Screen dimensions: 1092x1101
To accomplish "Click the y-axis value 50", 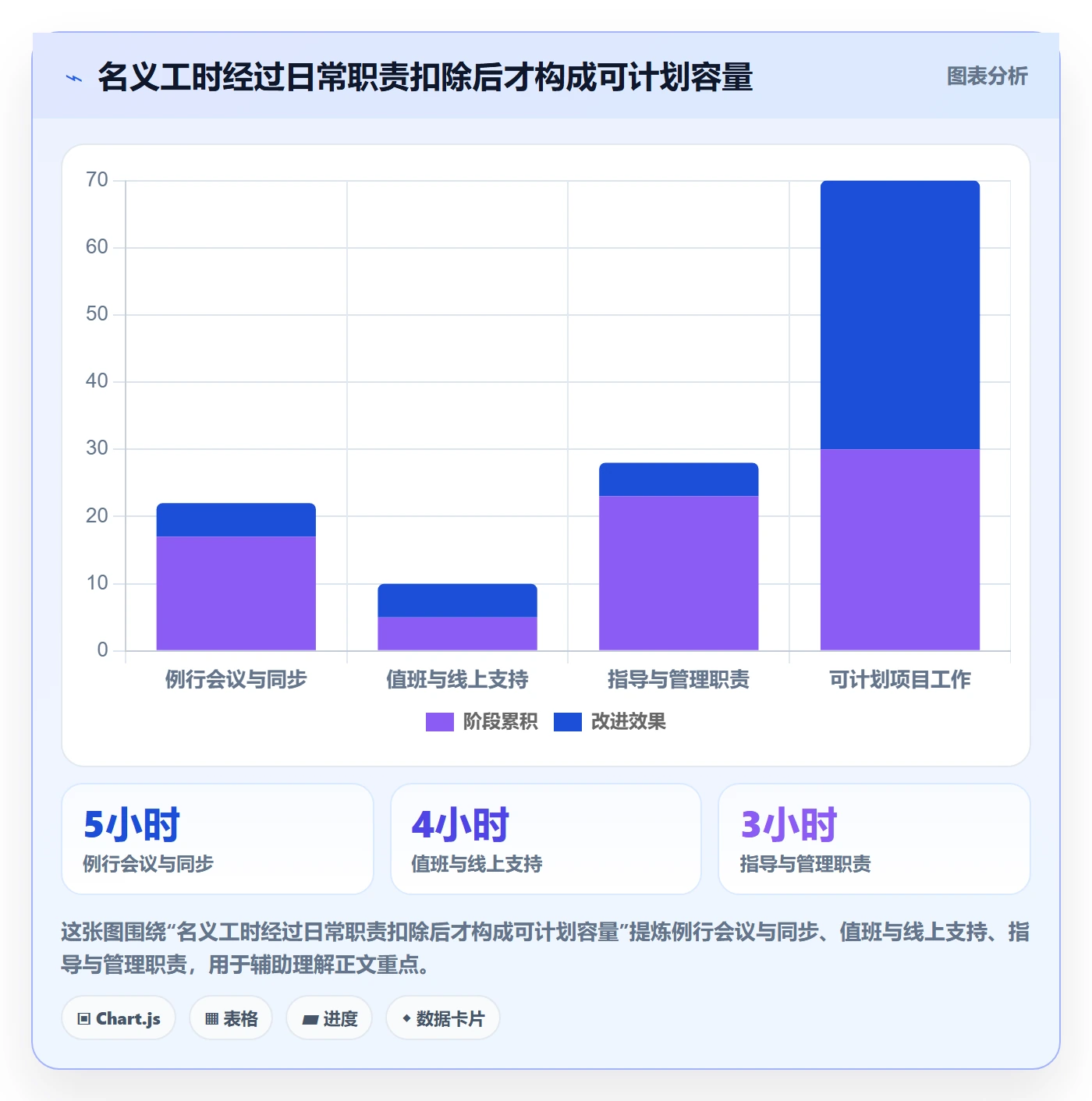I will 97,314.
